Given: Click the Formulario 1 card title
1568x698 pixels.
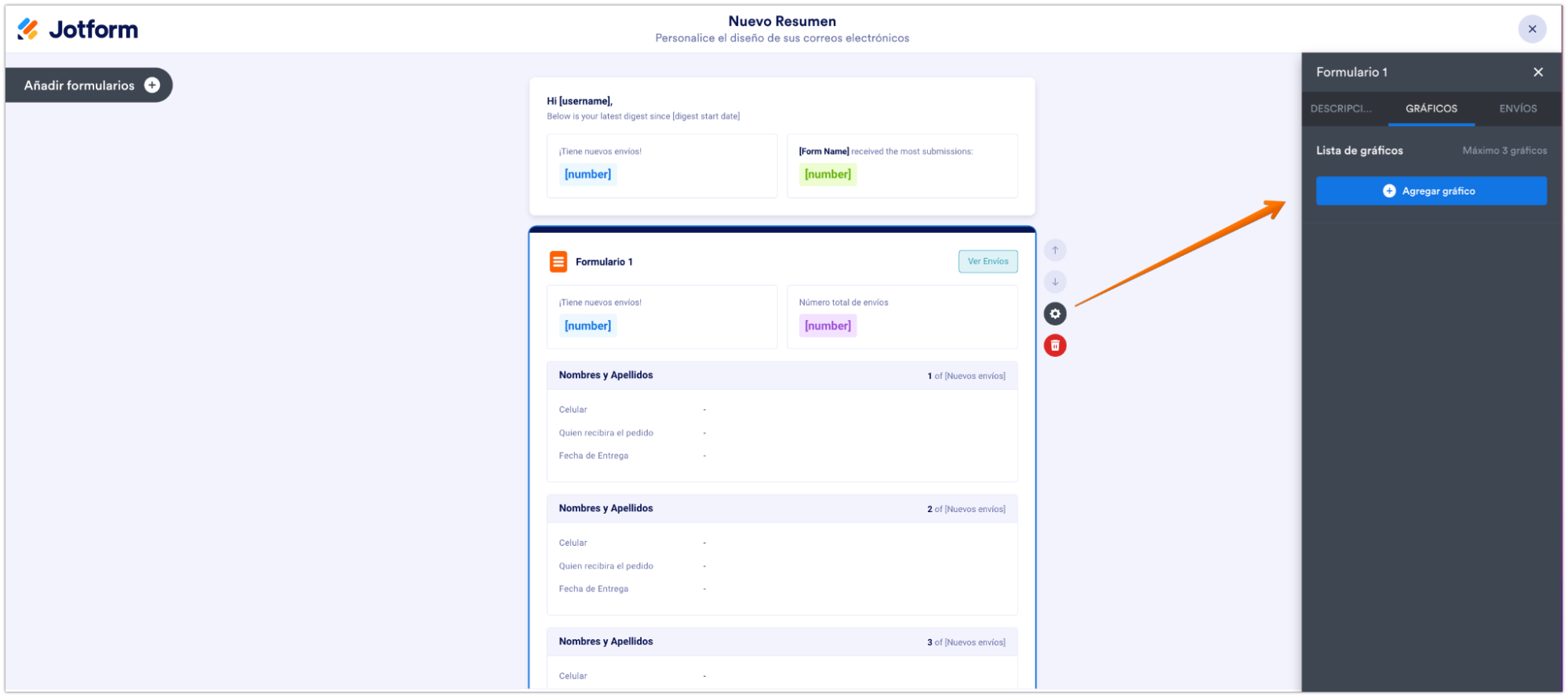Looking at the screenshot, I should (x=604, y=262).
